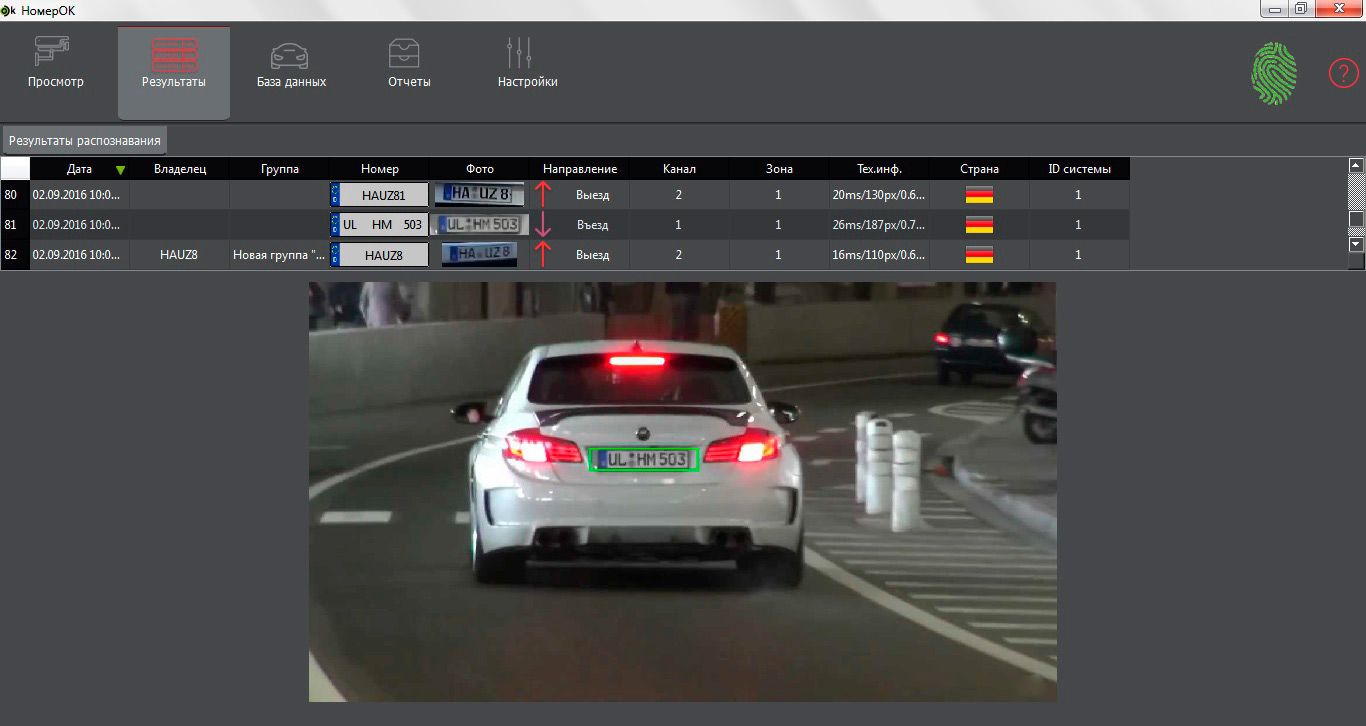The height and width of the screenshot is (726, 1366).
Task: Click the Номер column header
Action: (x=380, y=169)
